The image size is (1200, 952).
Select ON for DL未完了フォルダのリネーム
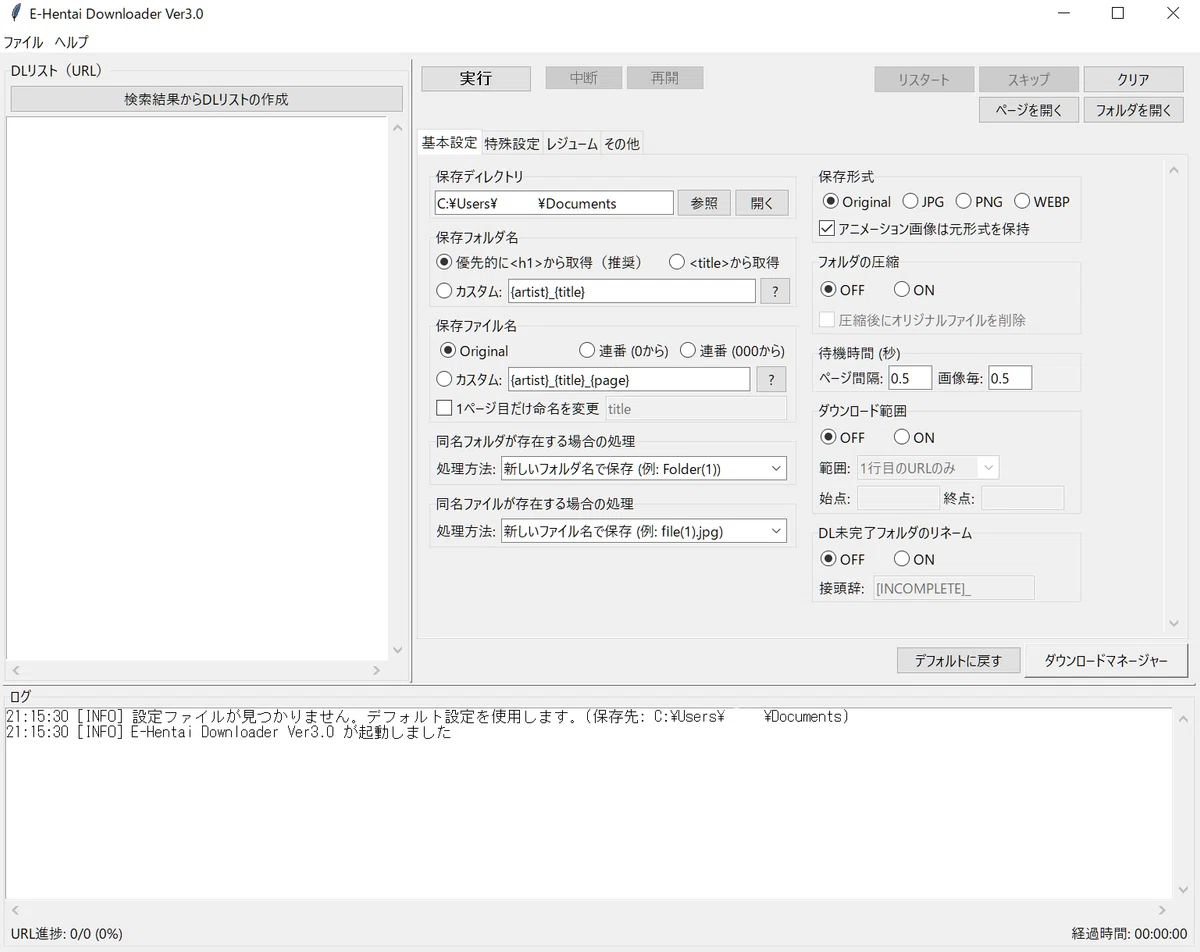[914, 559]
